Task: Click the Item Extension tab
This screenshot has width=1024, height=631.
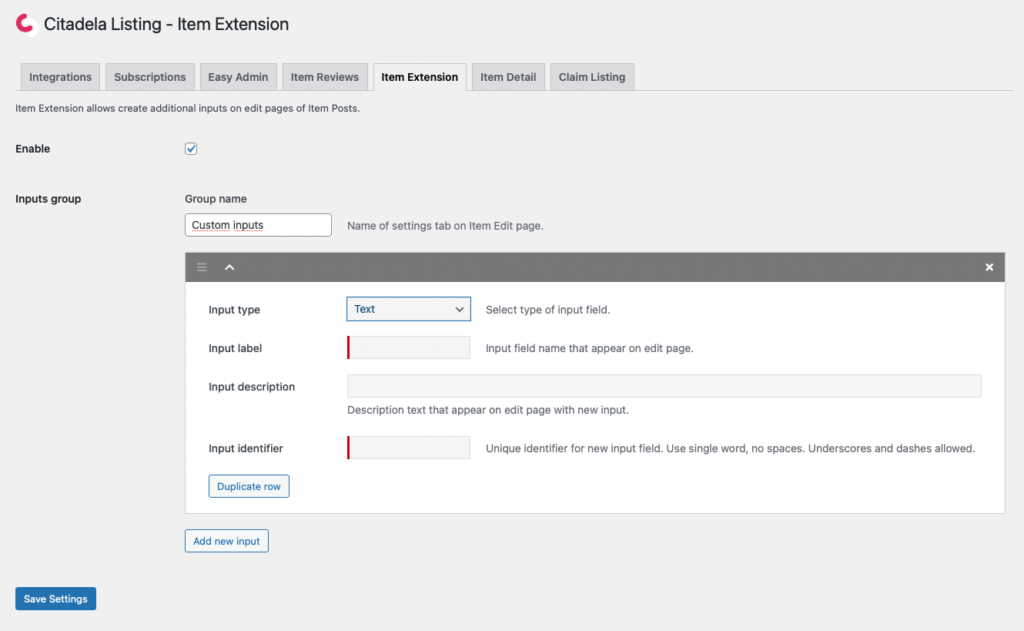Action: (419, 77)
